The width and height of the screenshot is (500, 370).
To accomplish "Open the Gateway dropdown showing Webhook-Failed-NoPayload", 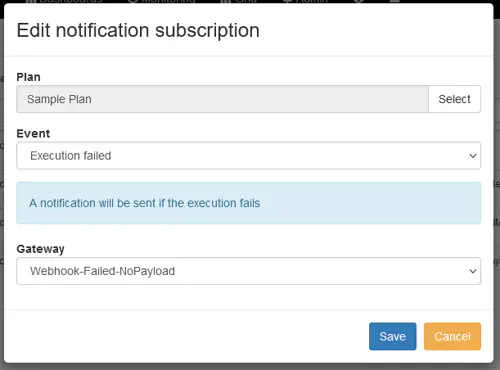I will click(x=248, y=271).
